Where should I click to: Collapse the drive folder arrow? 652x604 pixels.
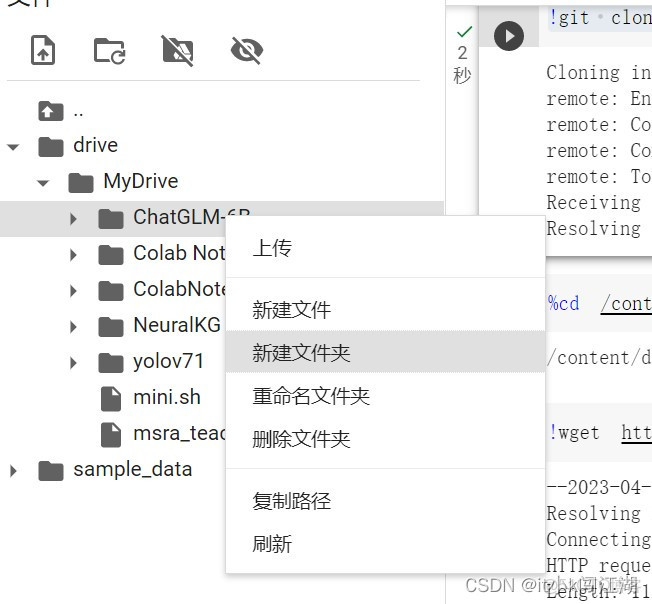(13, 147)
